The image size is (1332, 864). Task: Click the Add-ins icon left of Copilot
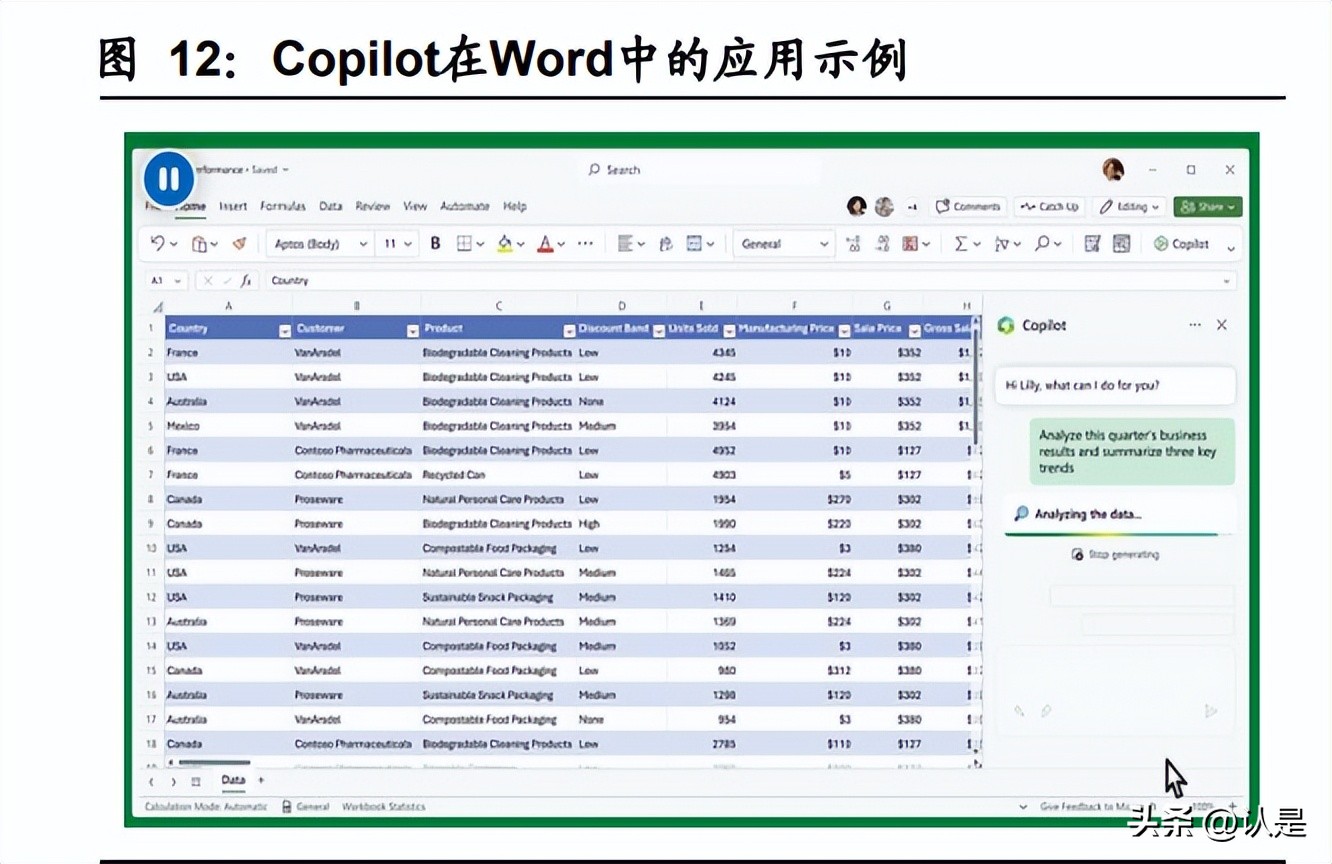(1093, 243)
